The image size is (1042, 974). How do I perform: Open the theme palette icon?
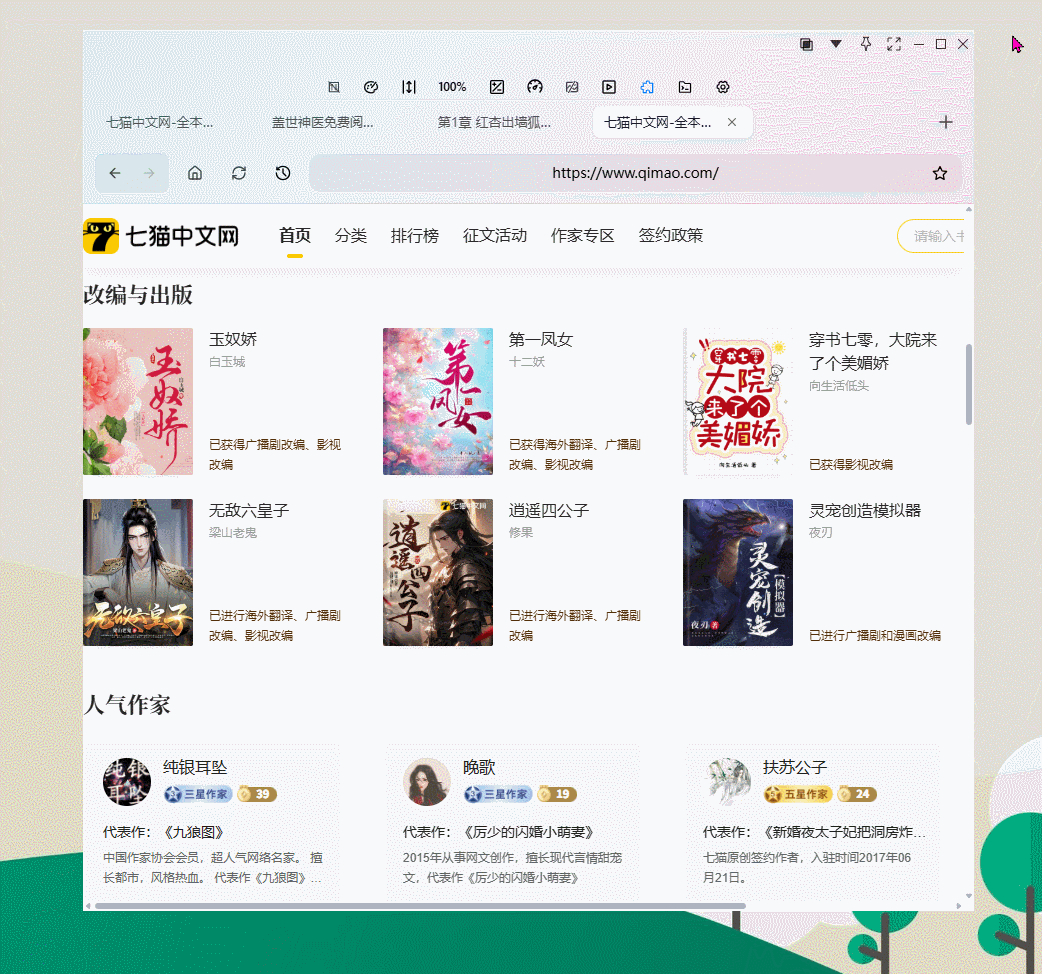[x=371, y=87]
